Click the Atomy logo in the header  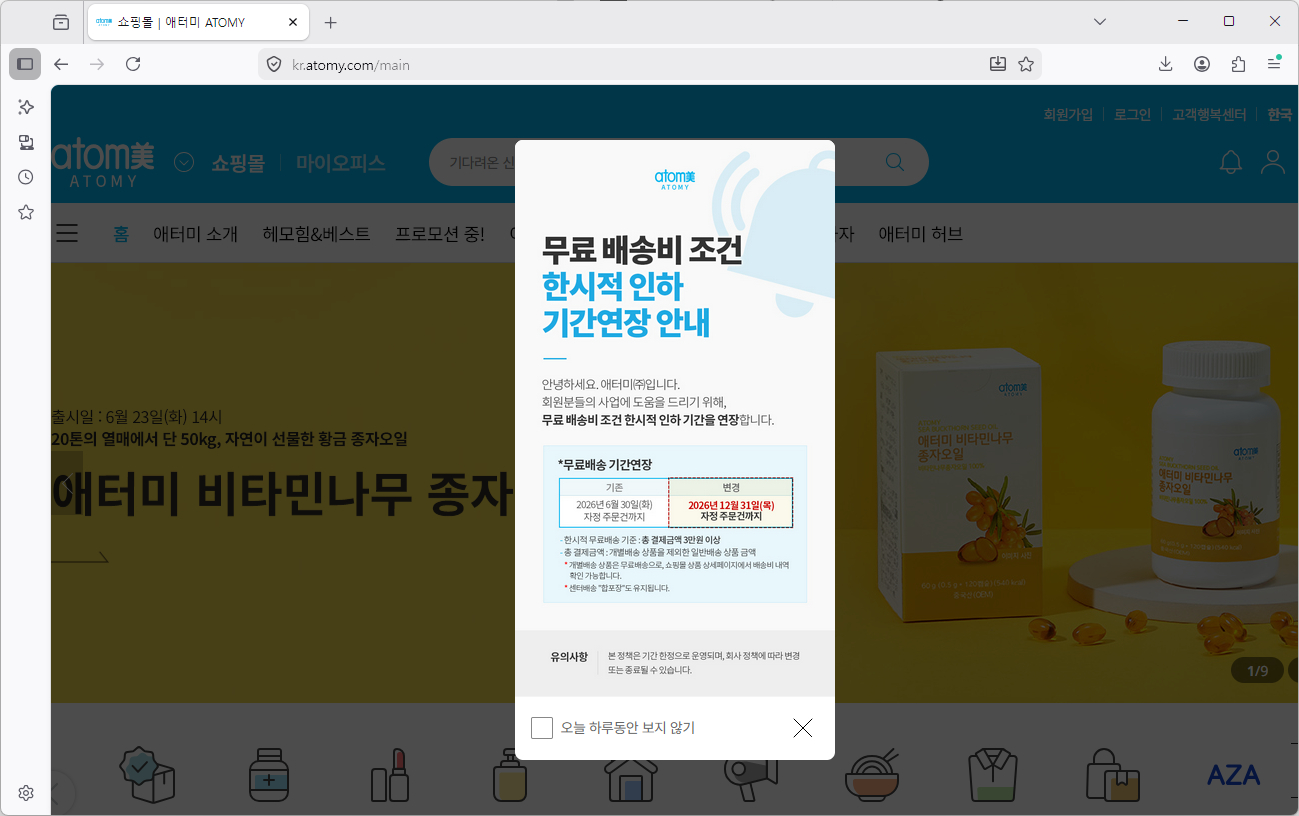pyautogui.click(x=103, y=164)
